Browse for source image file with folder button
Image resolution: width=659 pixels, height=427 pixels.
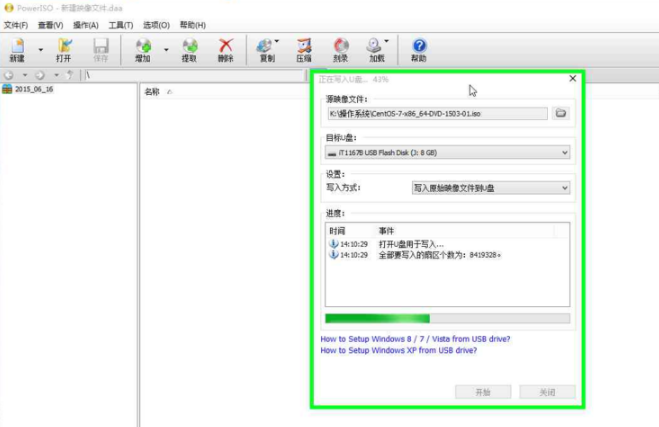click(561, 113)
